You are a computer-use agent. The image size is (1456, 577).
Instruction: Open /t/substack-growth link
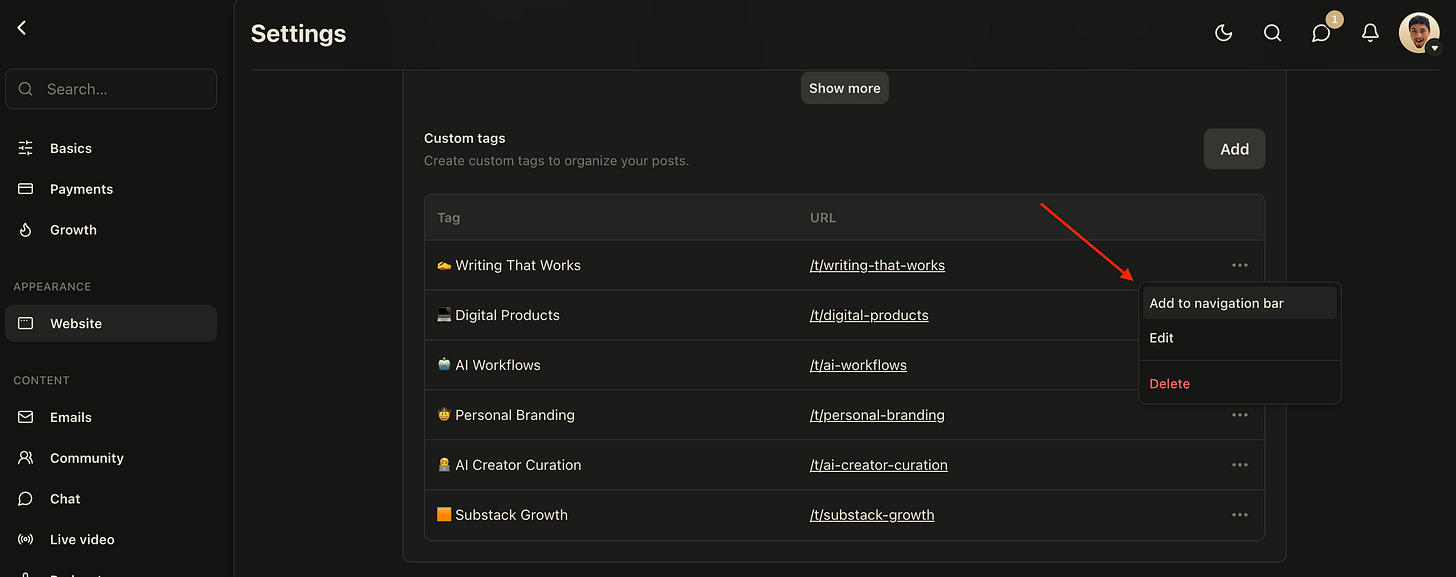872,515
